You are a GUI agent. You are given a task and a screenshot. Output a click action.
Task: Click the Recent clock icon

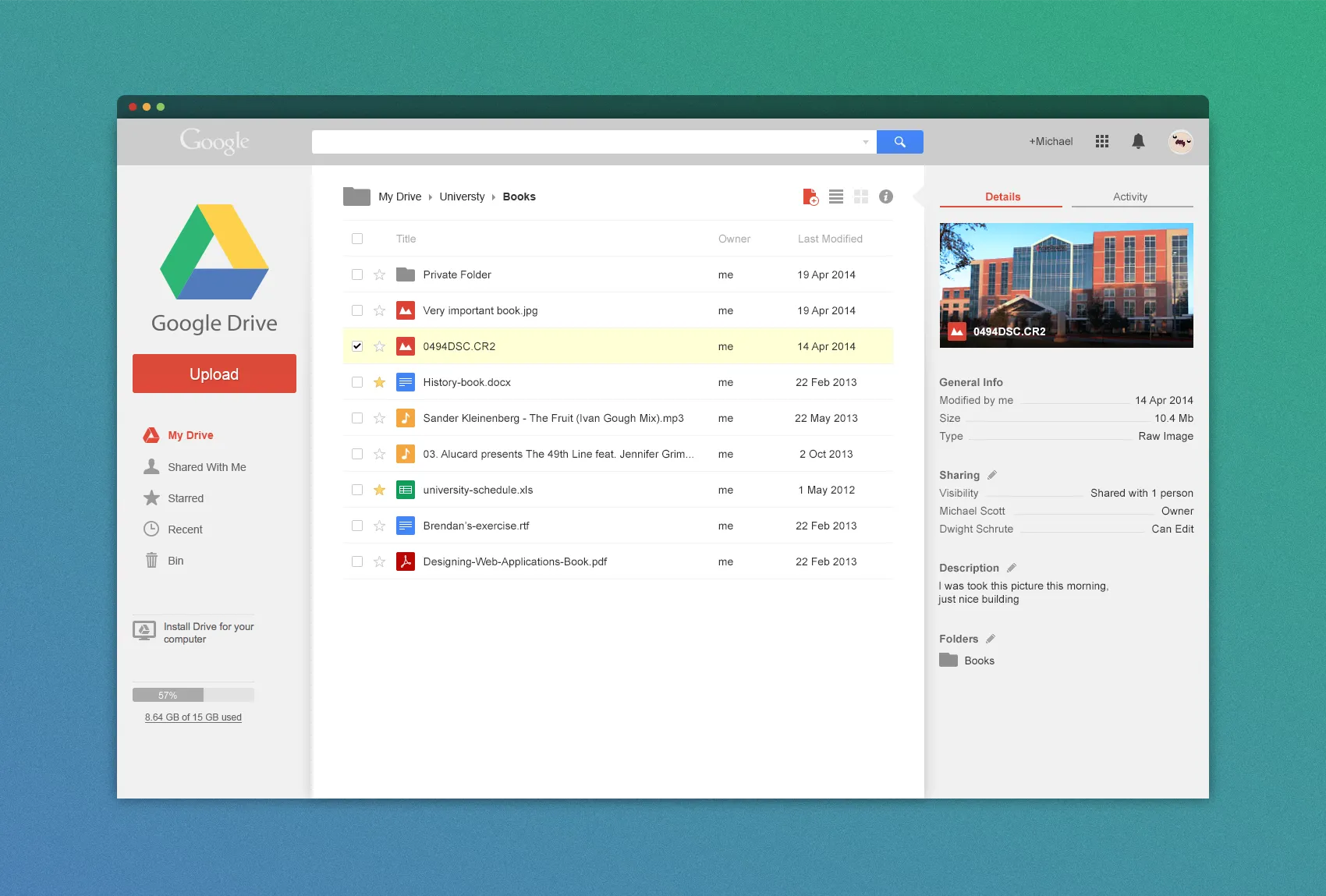[151, 529]
